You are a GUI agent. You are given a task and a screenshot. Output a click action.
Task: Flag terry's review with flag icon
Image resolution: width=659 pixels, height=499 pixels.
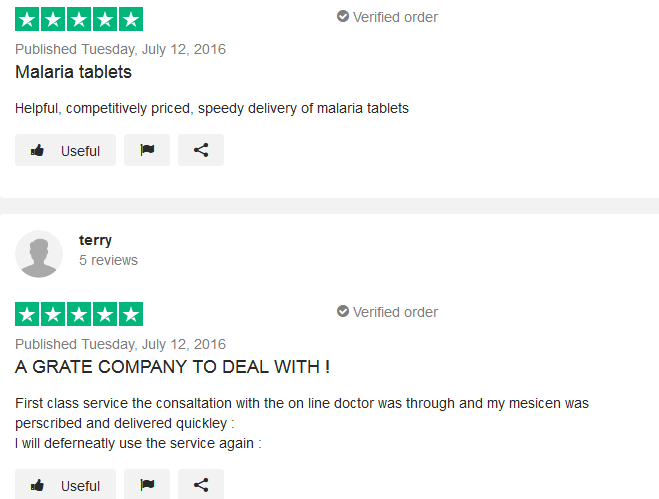[147, 484]
